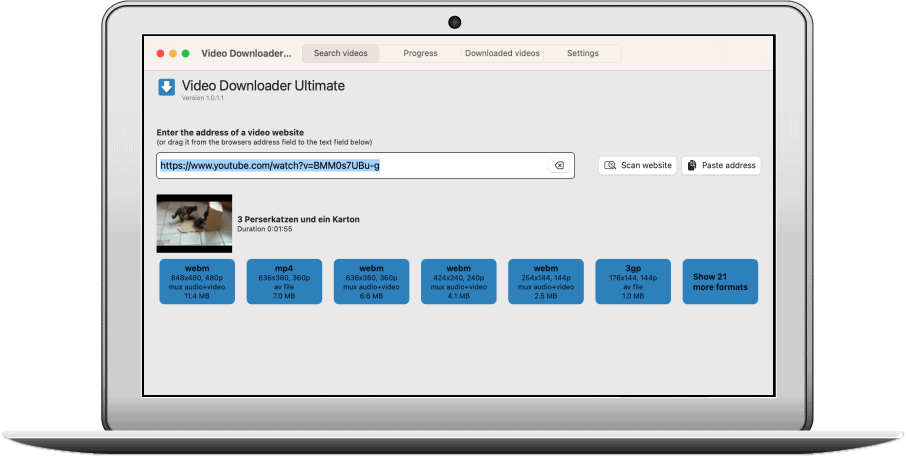Switch to the Search videos tab
The image size is (906, 457).
tap(340, 53)
